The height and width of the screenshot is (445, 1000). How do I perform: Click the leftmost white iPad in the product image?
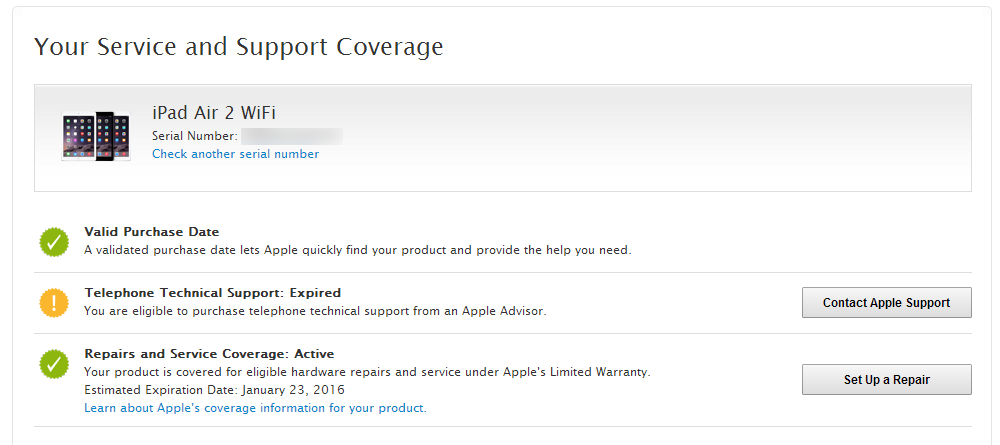coord(77,136)
